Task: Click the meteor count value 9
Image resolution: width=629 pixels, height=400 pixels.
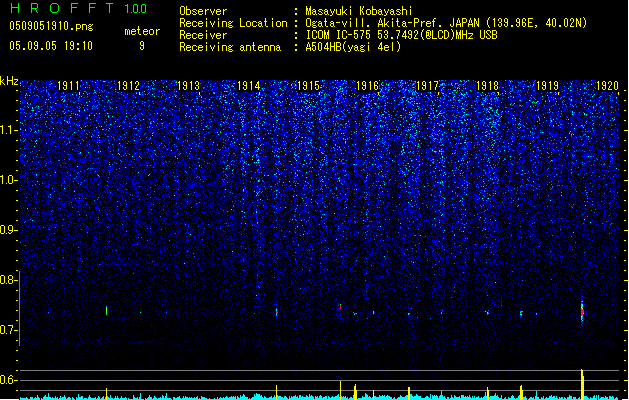Action: click(142, 46)
